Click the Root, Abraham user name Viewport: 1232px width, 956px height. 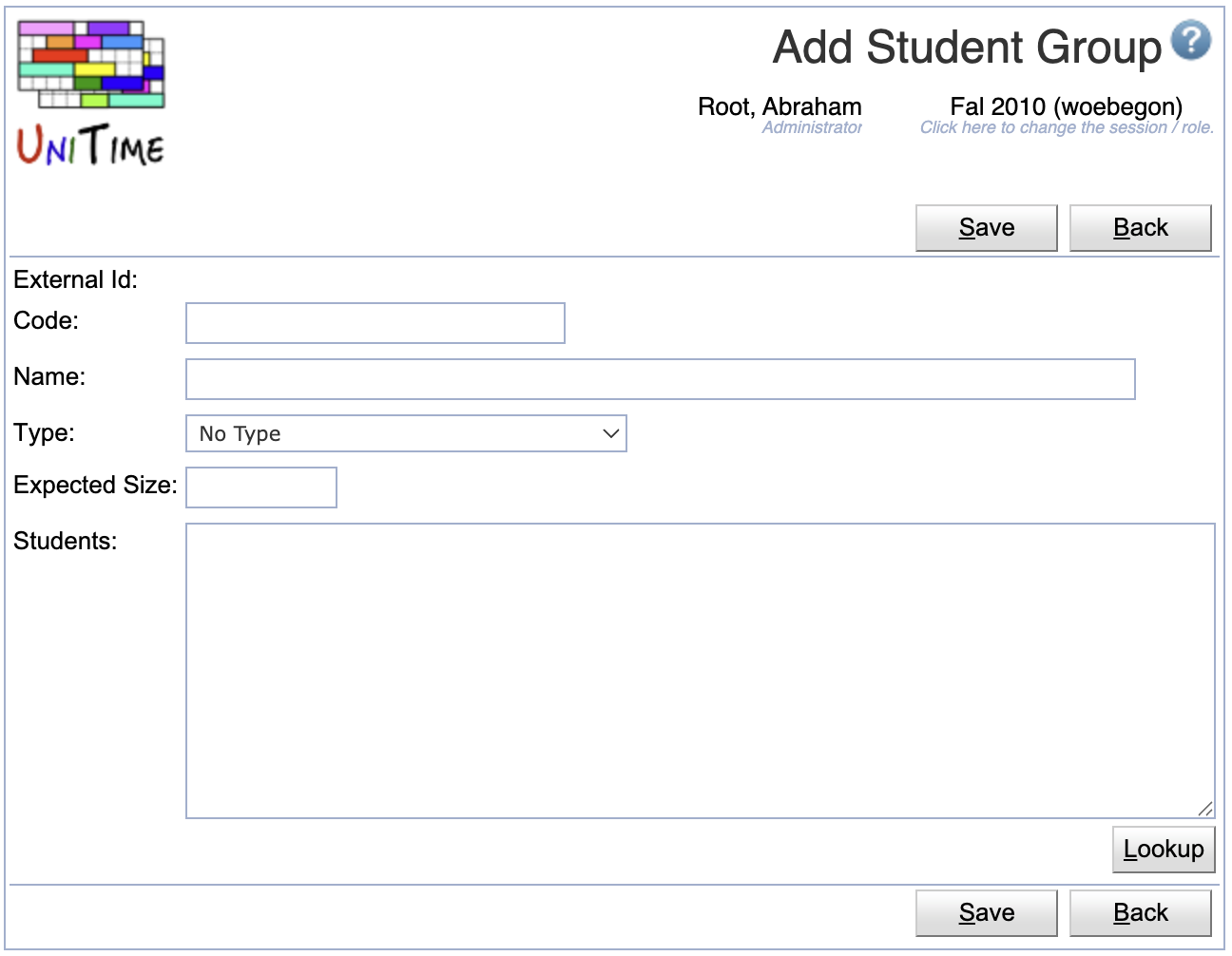pos(780,106)
